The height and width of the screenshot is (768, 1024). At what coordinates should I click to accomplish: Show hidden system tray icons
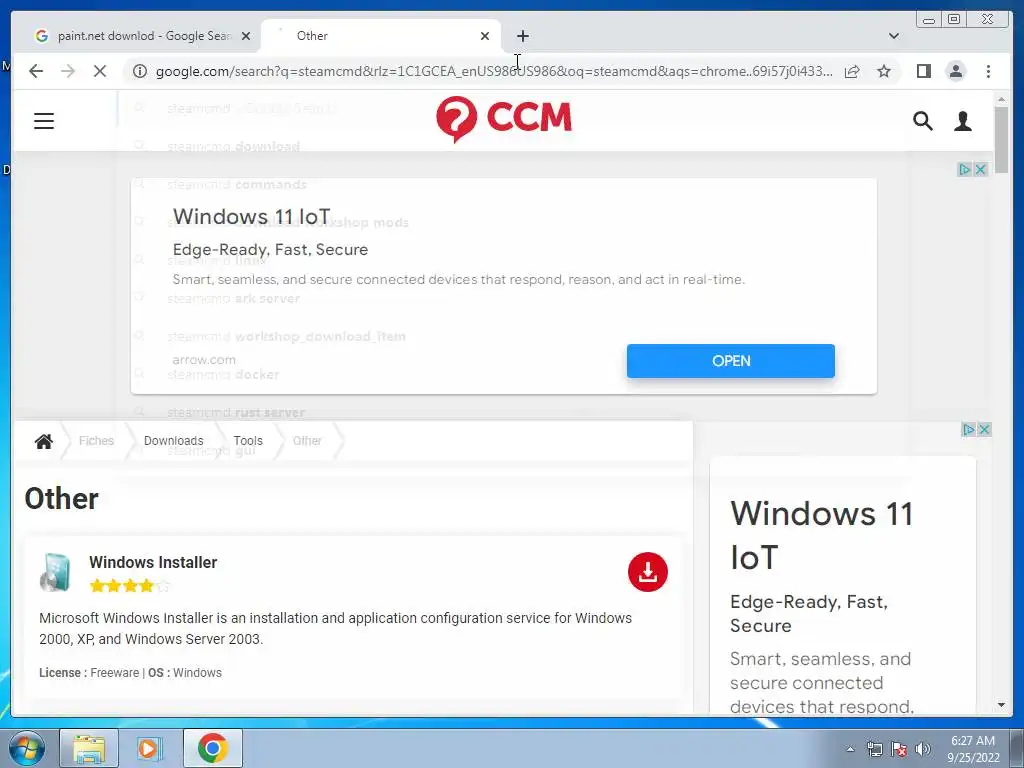tap(850, 749)
